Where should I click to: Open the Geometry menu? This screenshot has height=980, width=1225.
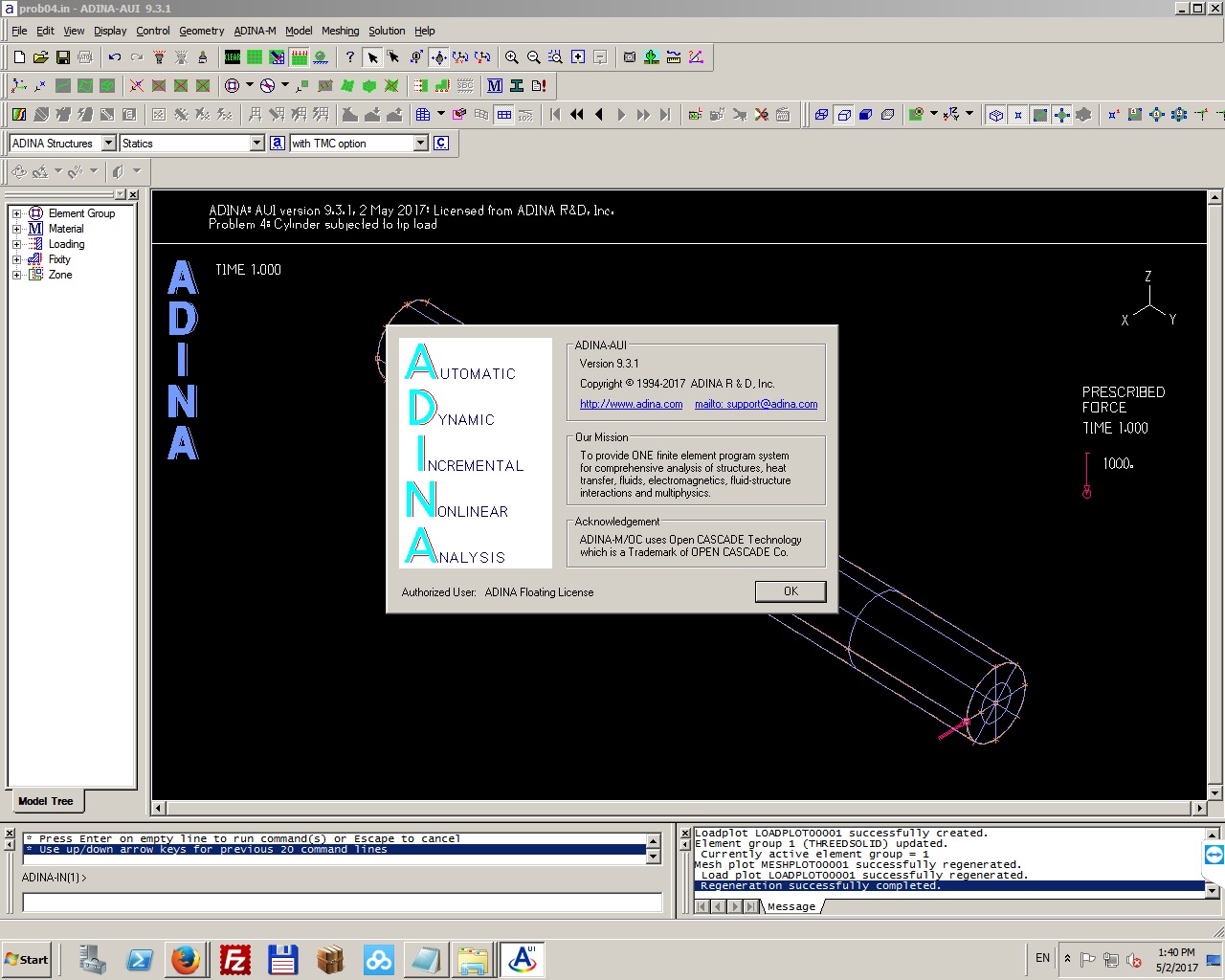pyautogui.click(x=201, y=31)
